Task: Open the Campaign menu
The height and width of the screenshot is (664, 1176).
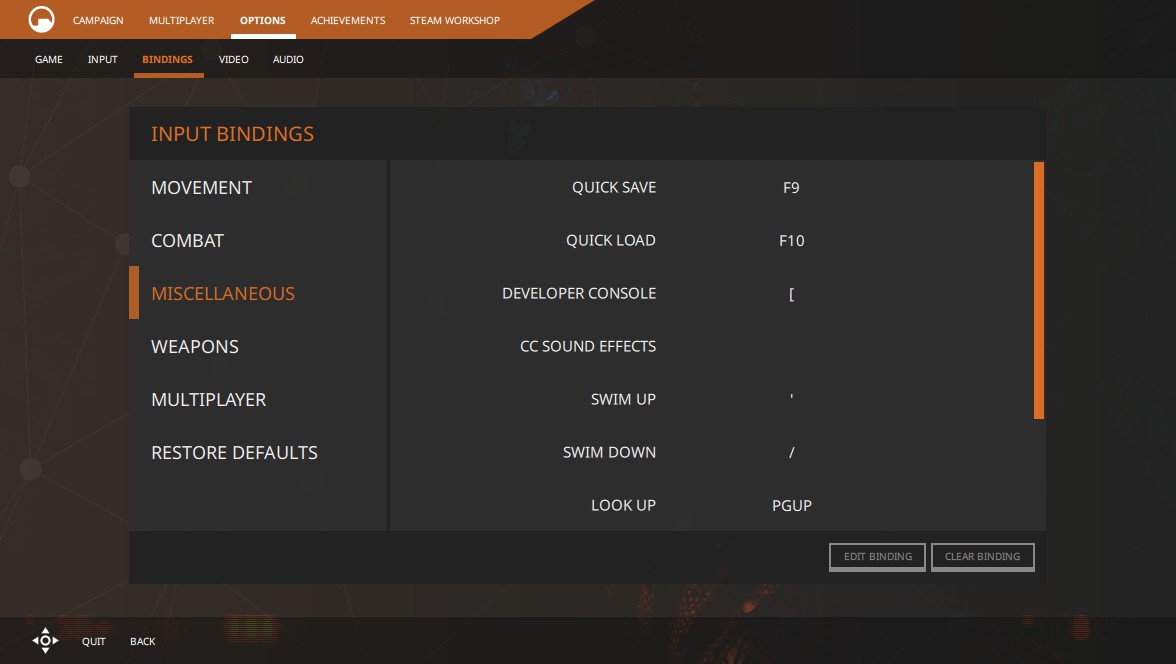Action: [x=98, y=20]
